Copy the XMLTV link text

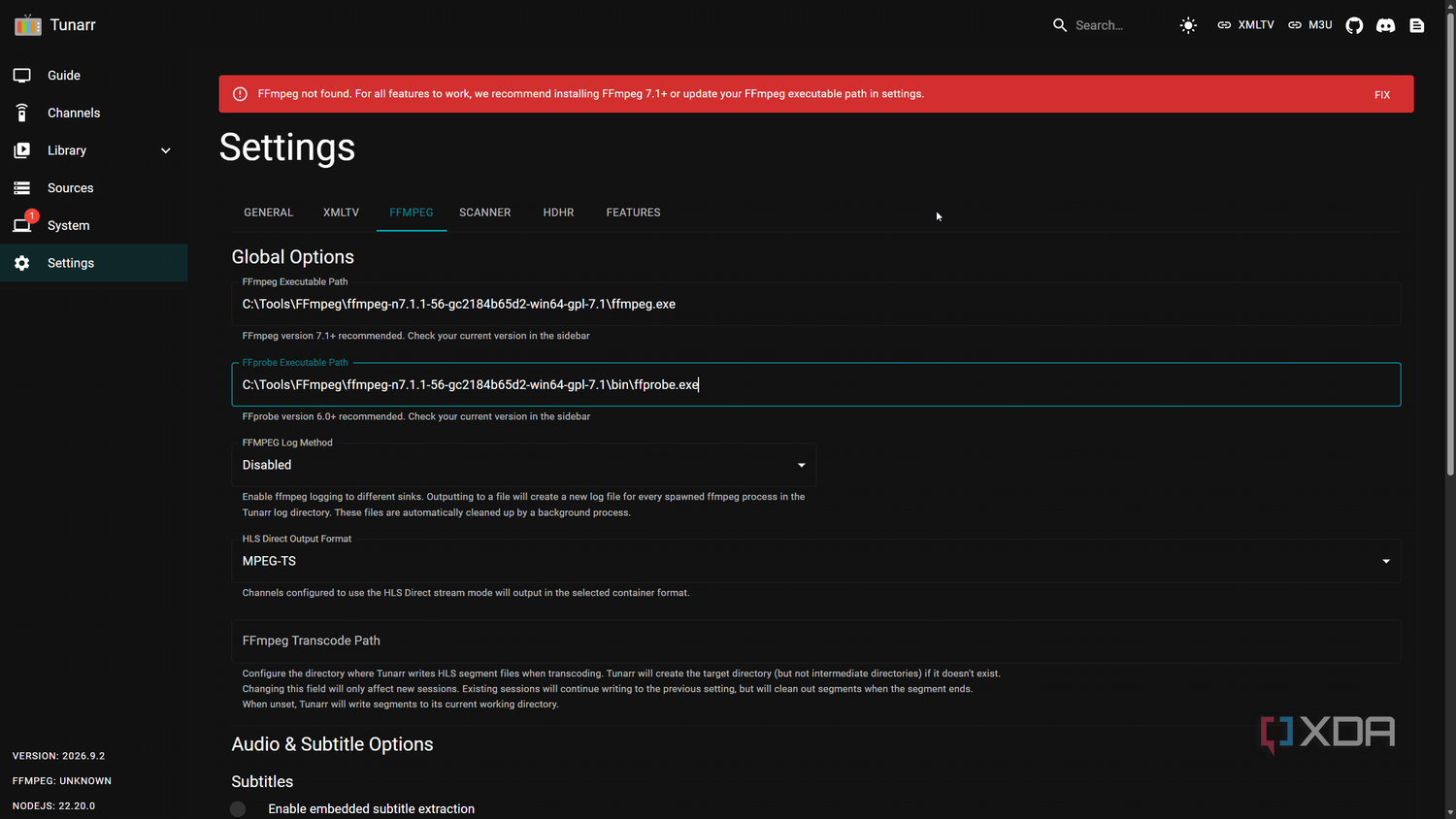1256,25
